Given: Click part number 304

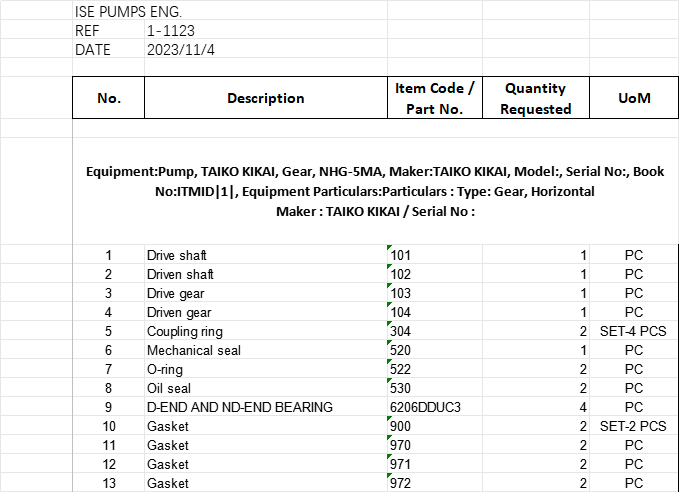Looking at the screenshot, I should [435, 331].
